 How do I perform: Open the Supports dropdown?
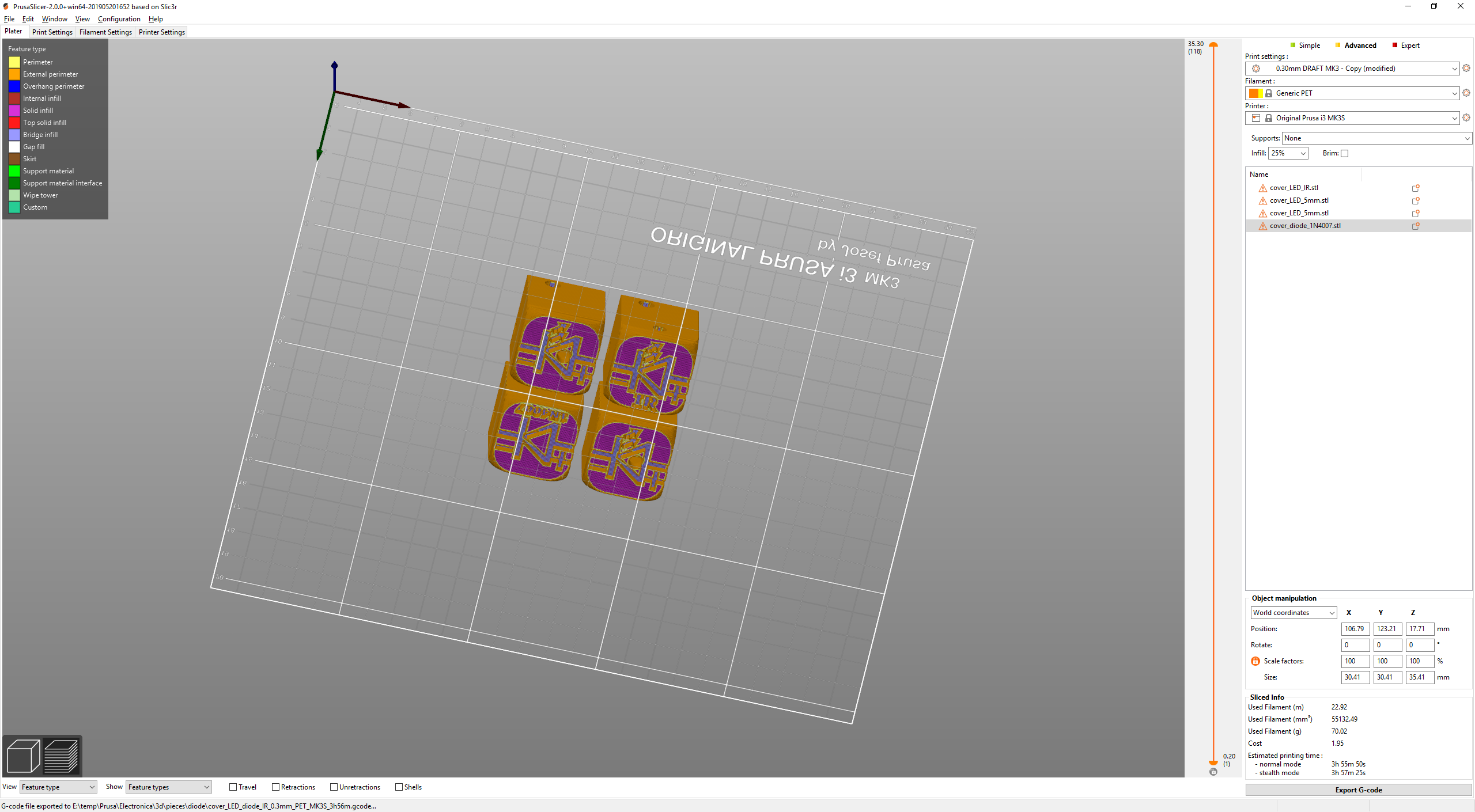1376,138
